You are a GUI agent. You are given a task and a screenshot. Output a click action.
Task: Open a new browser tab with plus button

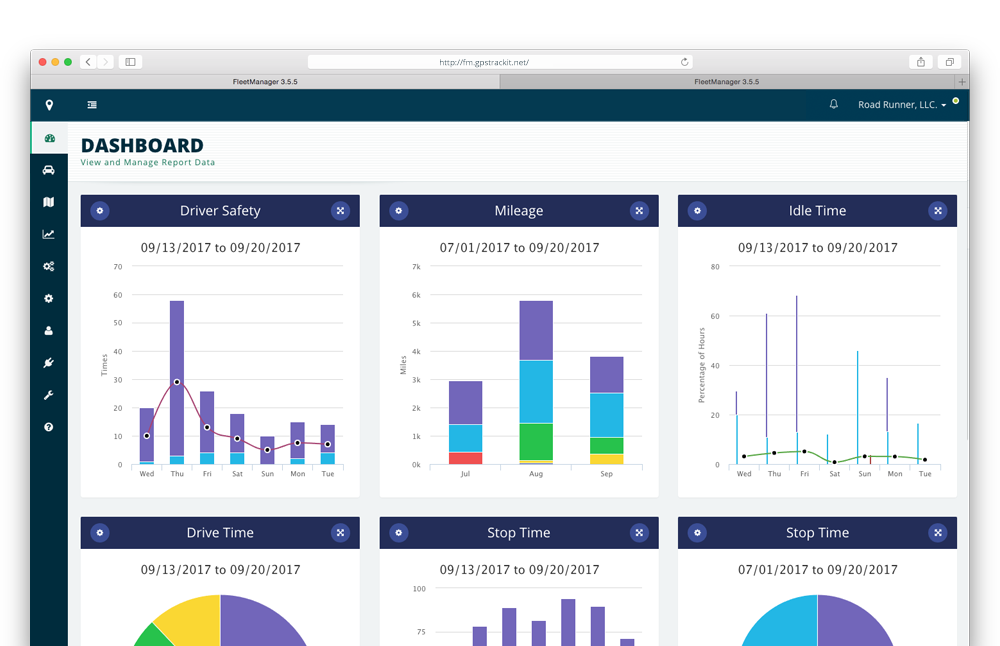click(x=962, y=82)
